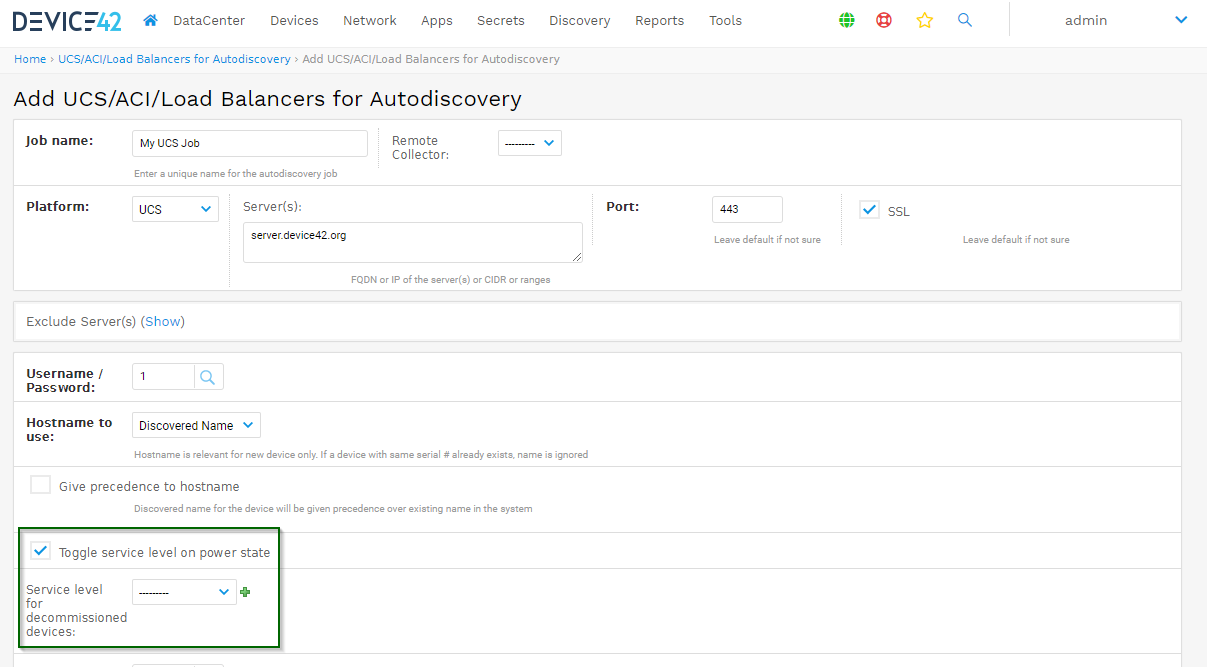The width and height of the screenshot is (1207, 667).
Task: Toggle the SSL checkbox
Action: (x=870, y=210)
